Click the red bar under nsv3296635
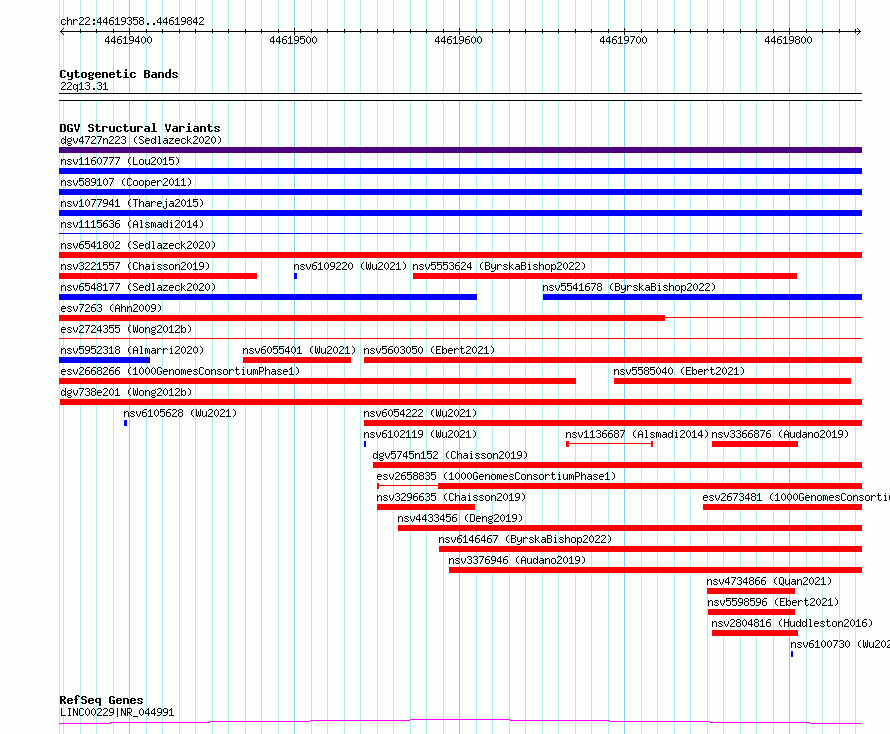 tap(426, 507)
